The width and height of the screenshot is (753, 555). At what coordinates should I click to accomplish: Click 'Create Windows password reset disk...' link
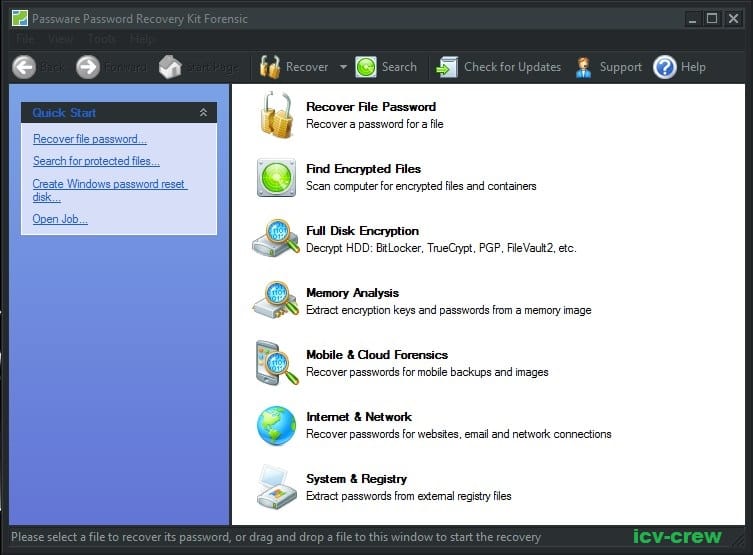click(109, 190)
